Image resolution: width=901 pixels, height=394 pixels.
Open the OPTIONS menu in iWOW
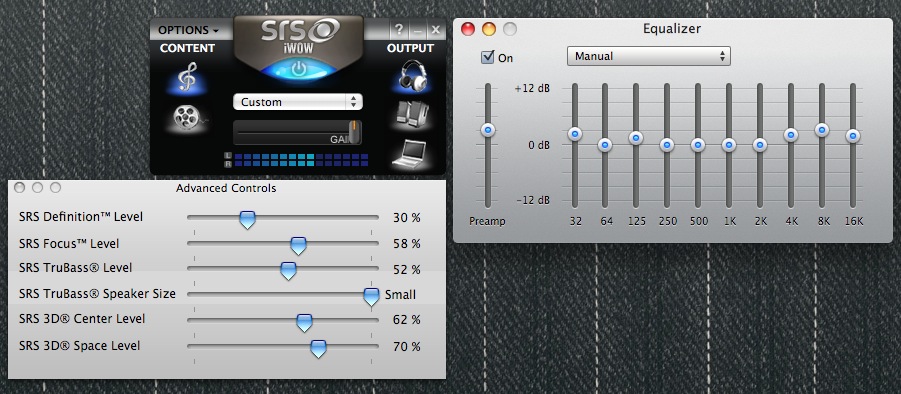coord(187,30)
